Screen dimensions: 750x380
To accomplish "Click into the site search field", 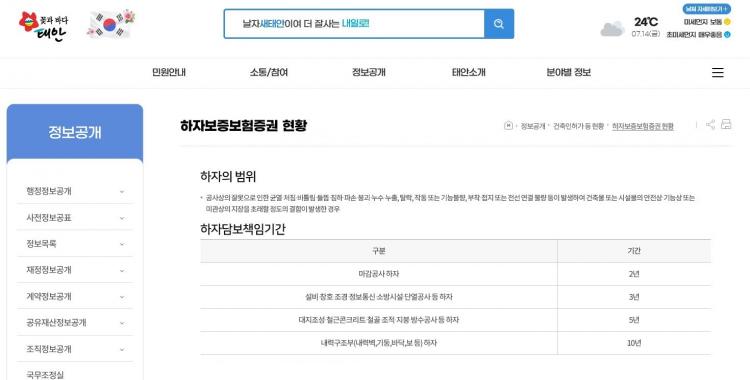I will click(354, 24).
